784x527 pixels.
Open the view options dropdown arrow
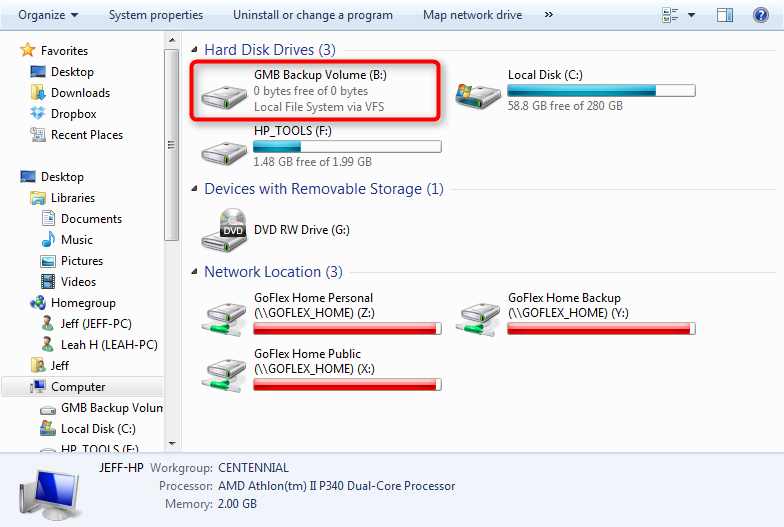[x=692, y=15]
